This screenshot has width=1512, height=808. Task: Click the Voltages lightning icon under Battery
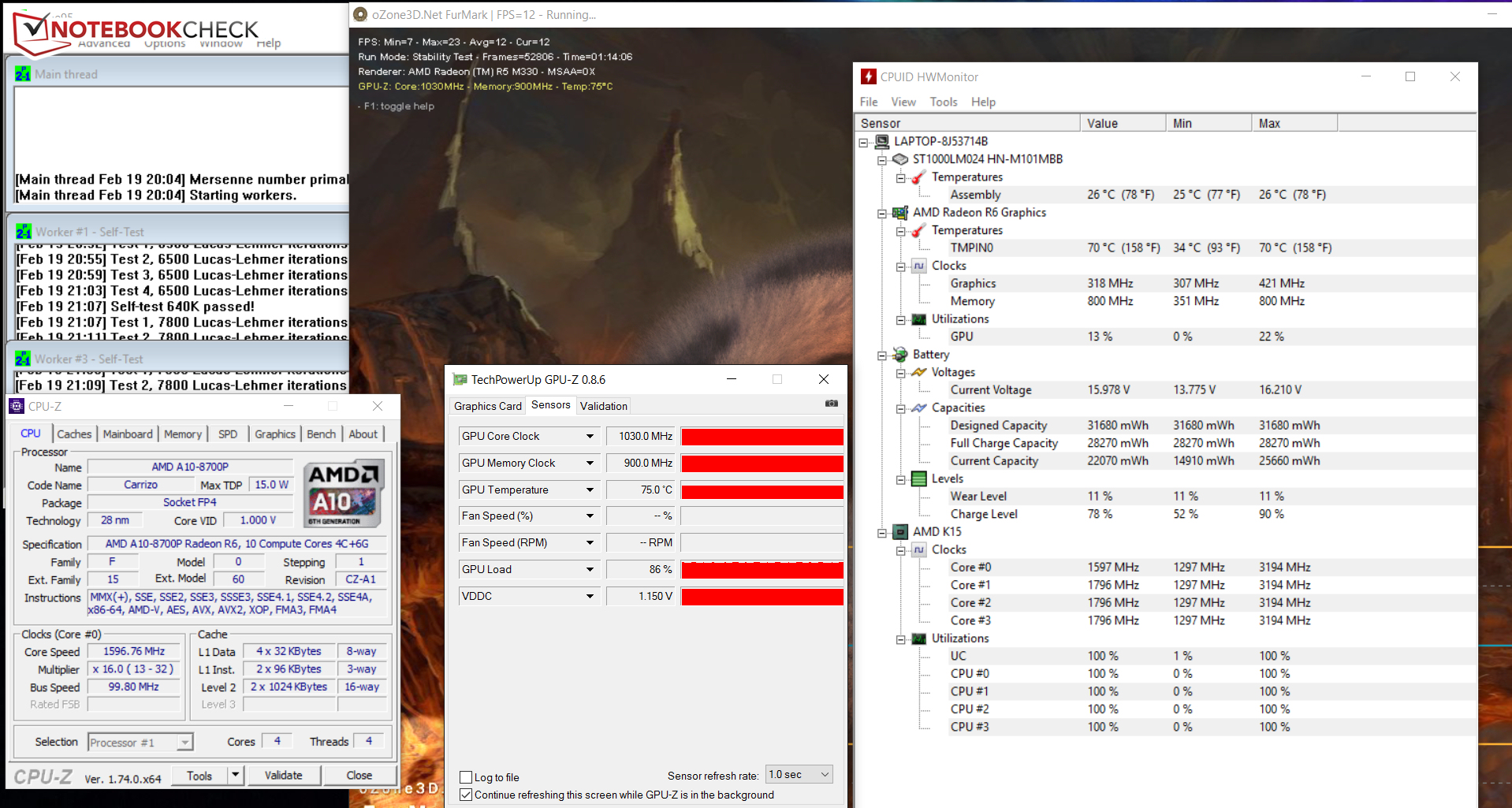point(918,372)
